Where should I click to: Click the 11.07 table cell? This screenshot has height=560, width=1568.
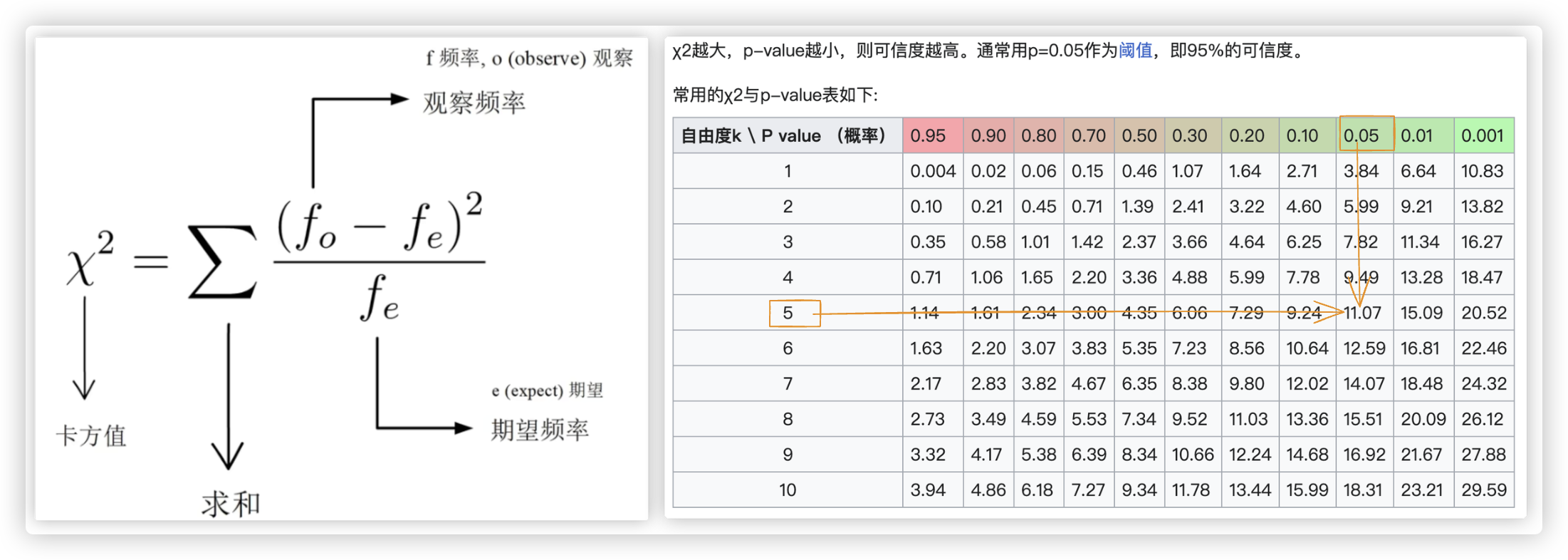[x=1363, y=313]
